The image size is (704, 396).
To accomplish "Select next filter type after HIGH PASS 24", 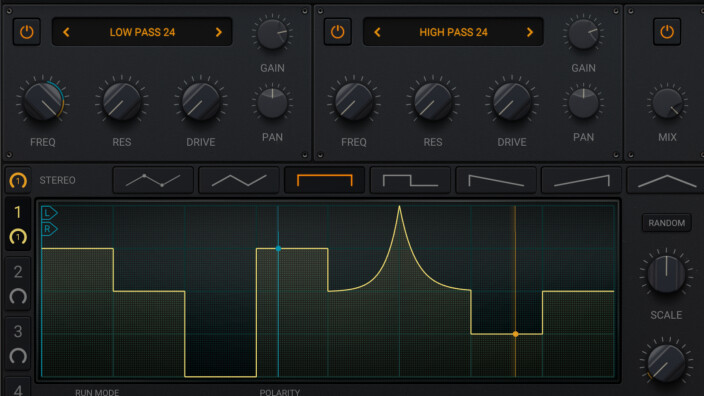I will (530, 32).
